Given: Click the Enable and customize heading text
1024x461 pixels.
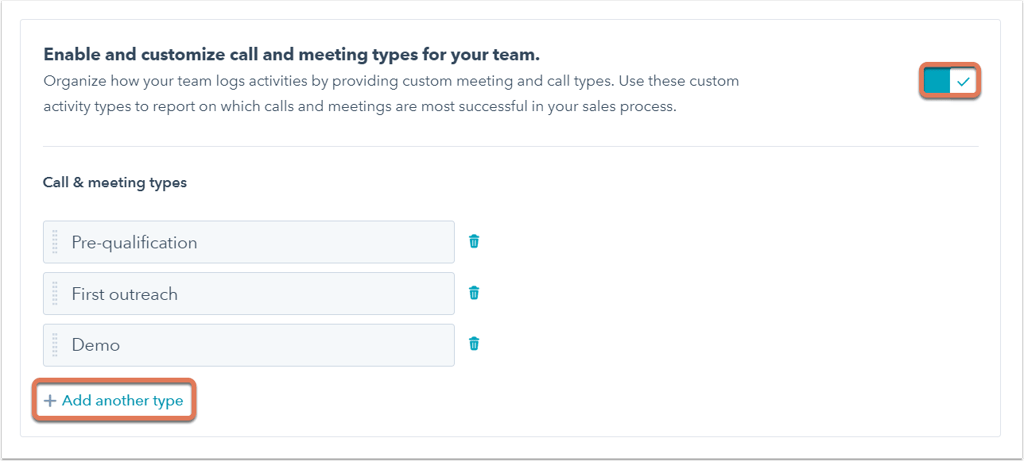Looking at the screenshot, I should pos(291,56).
